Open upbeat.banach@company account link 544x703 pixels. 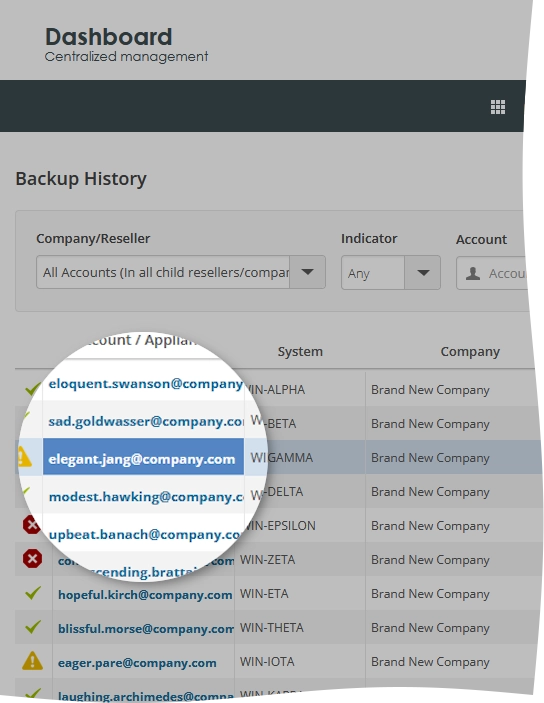click(145, 534)
